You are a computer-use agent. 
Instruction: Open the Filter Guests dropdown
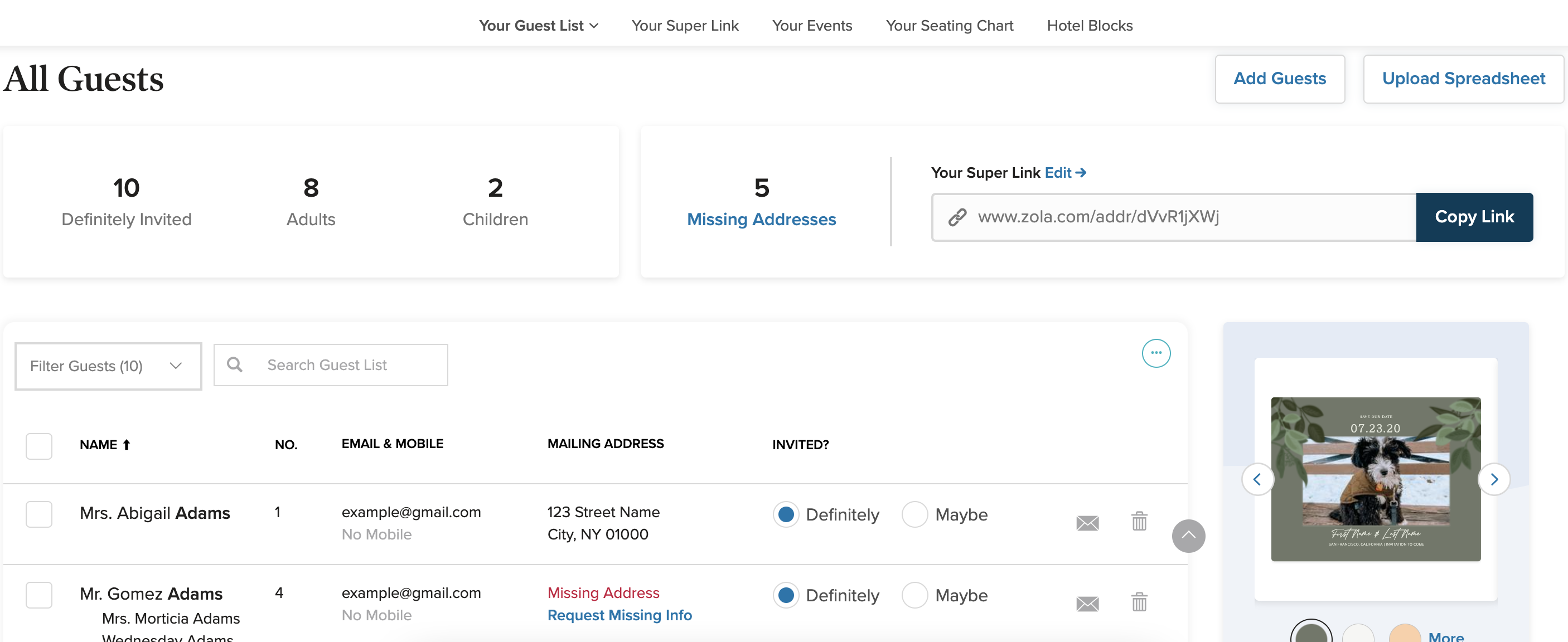(x=108, y=366)
